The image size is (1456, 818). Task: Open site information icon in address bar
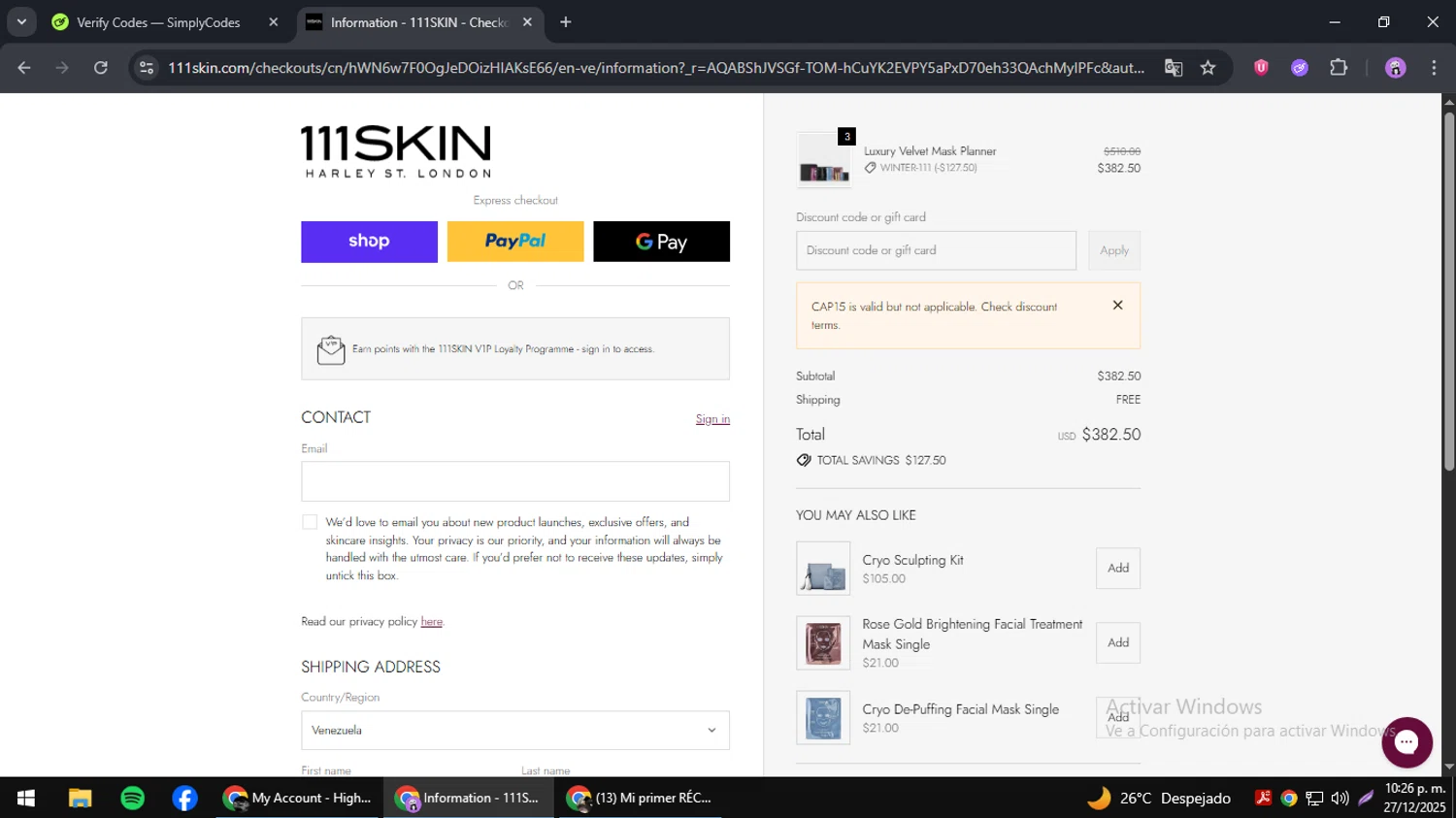tap(147, 68)
